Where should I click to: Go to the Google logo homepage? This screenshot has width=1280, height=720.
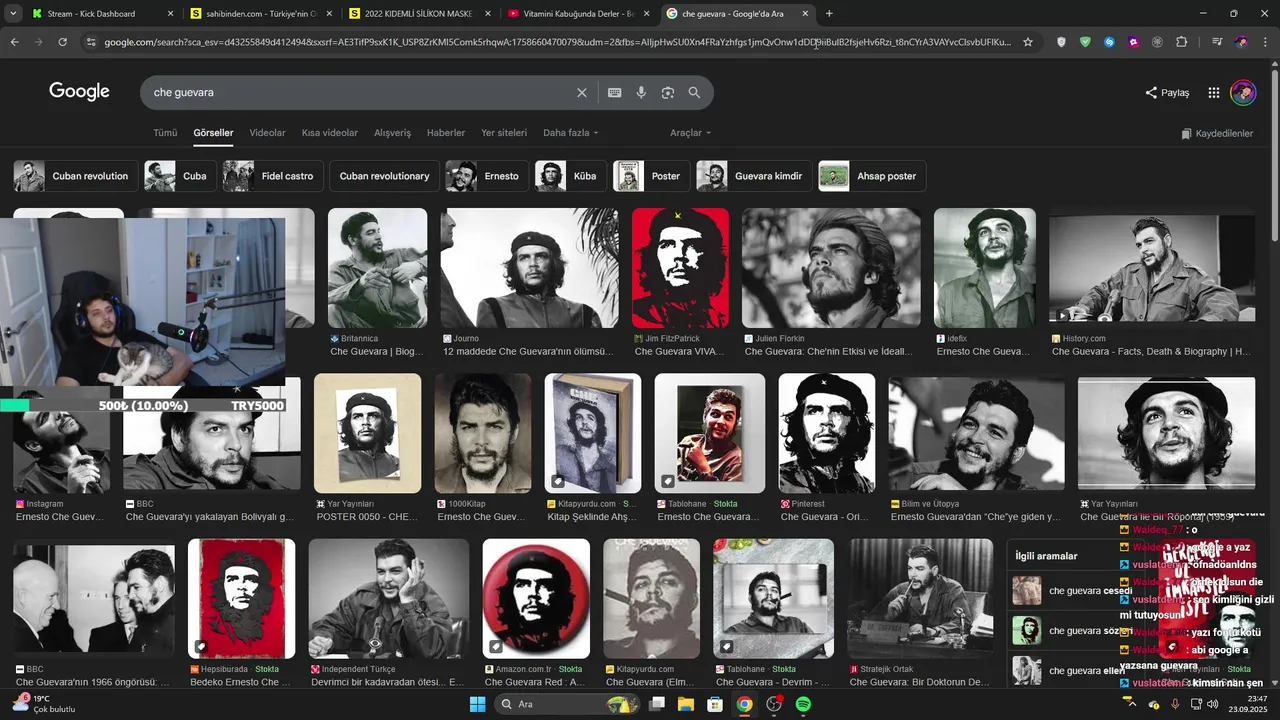[79, 91]
